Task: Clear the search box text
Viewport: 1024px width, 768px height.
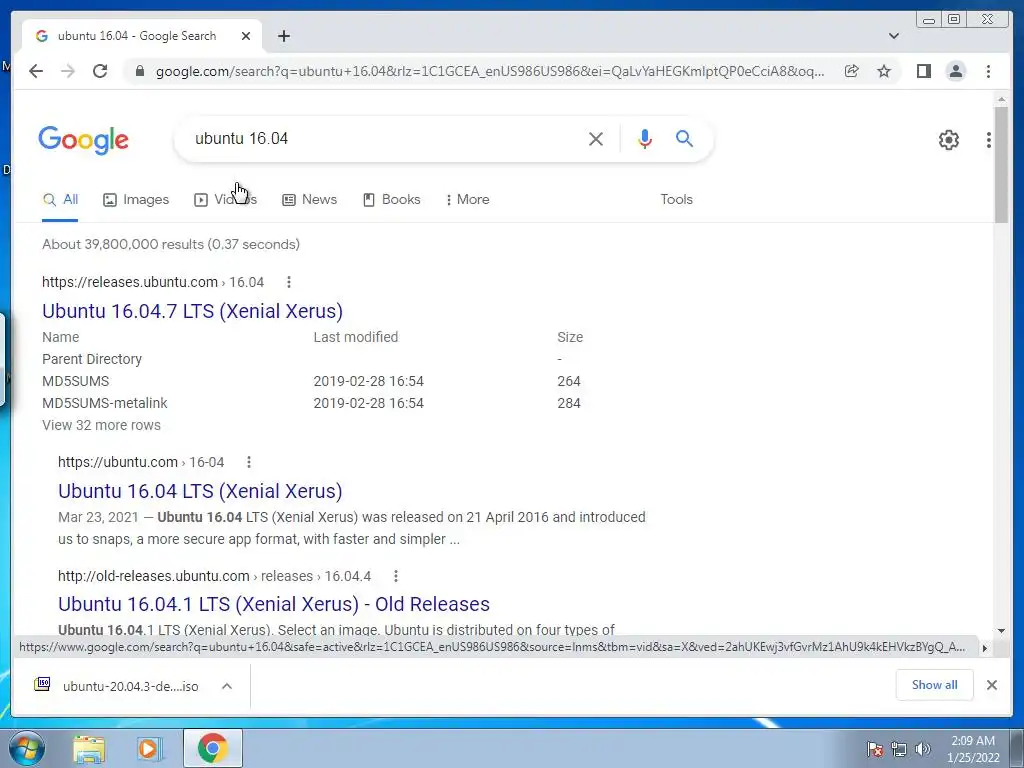Action: [x=596, y=138]
